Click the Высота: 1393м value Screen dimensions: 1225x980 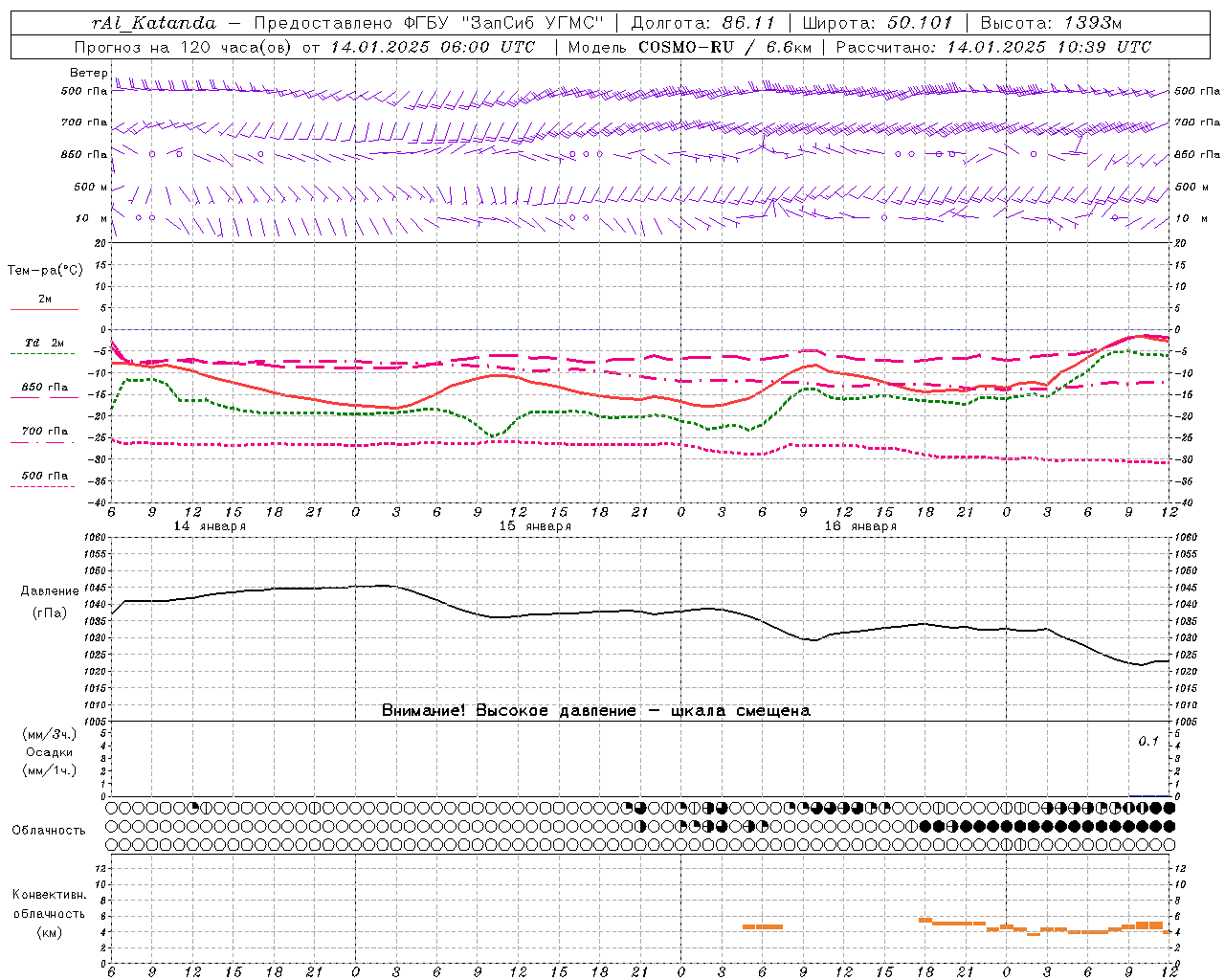1051,23
